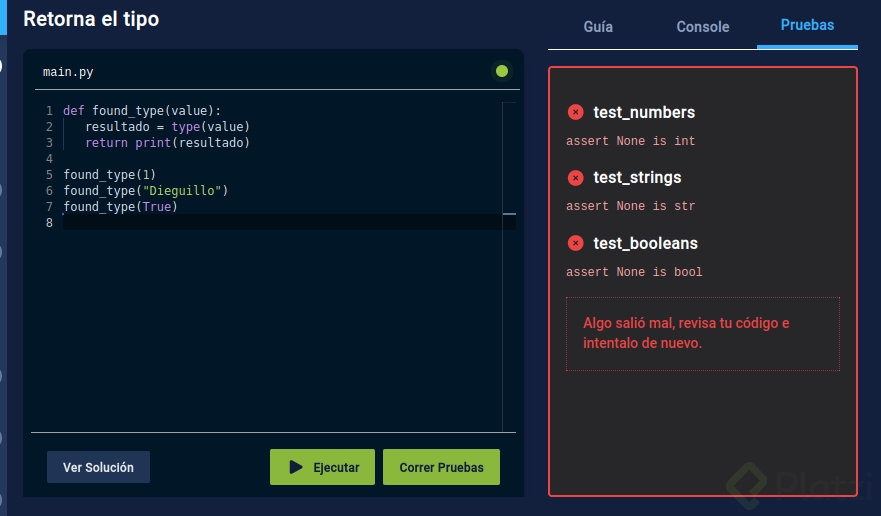Click the "Algo salió mal" error box
881x516 pixels.
coord(702,333)
